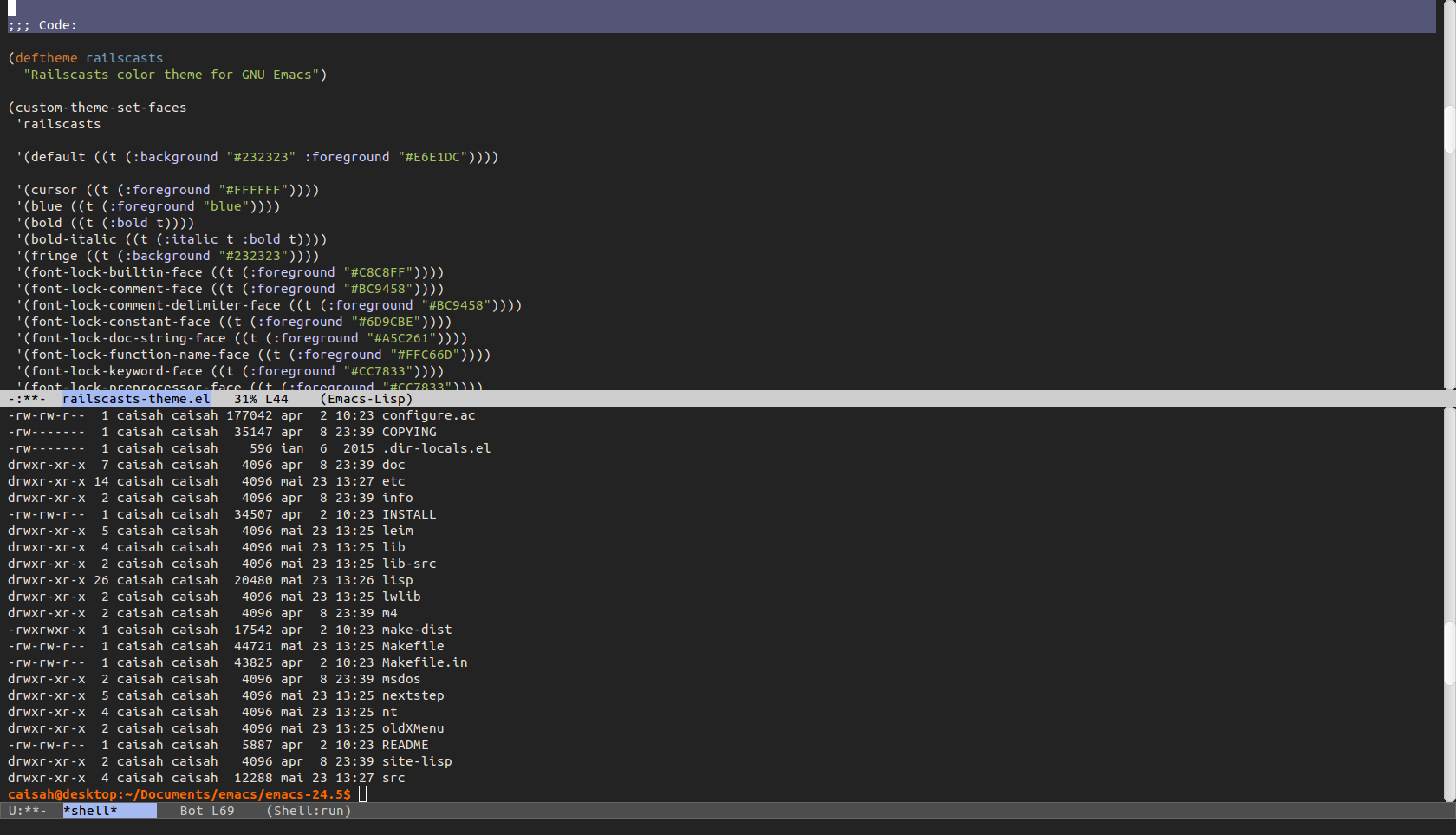
Task: Click the shell window scrollbar thumb
Action: click(1449, 652)
